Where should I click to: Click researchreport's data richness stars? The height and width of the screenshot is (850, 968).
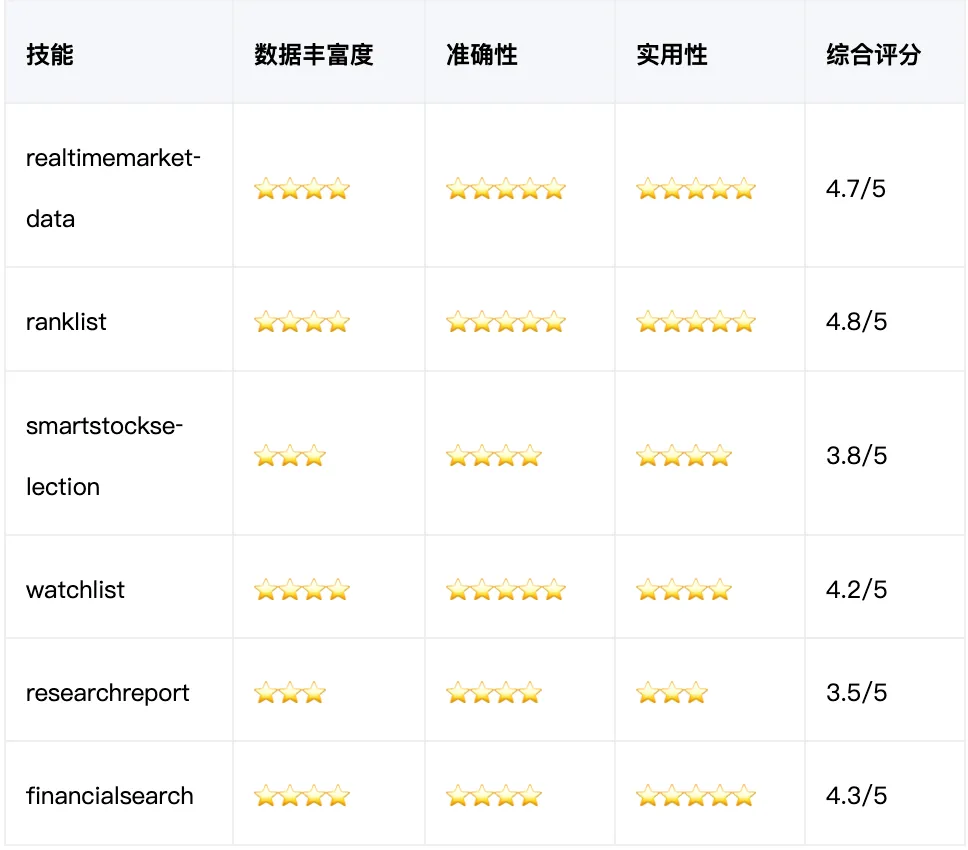coord(290,693)
